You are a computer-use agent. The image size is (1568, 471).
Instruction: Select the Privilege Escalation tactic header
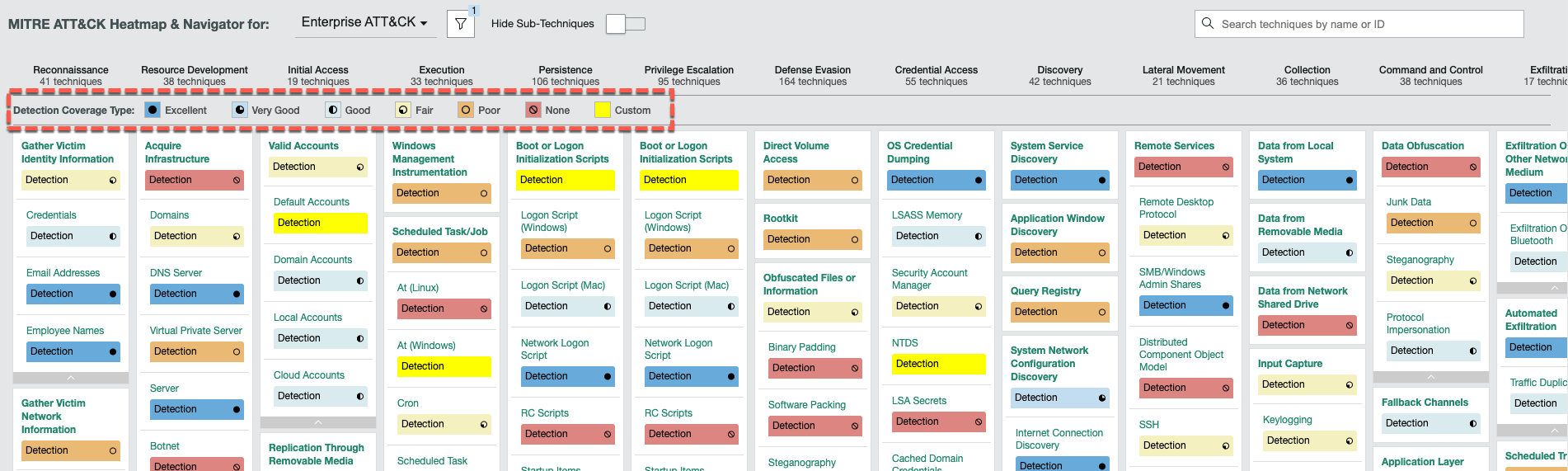689,75
